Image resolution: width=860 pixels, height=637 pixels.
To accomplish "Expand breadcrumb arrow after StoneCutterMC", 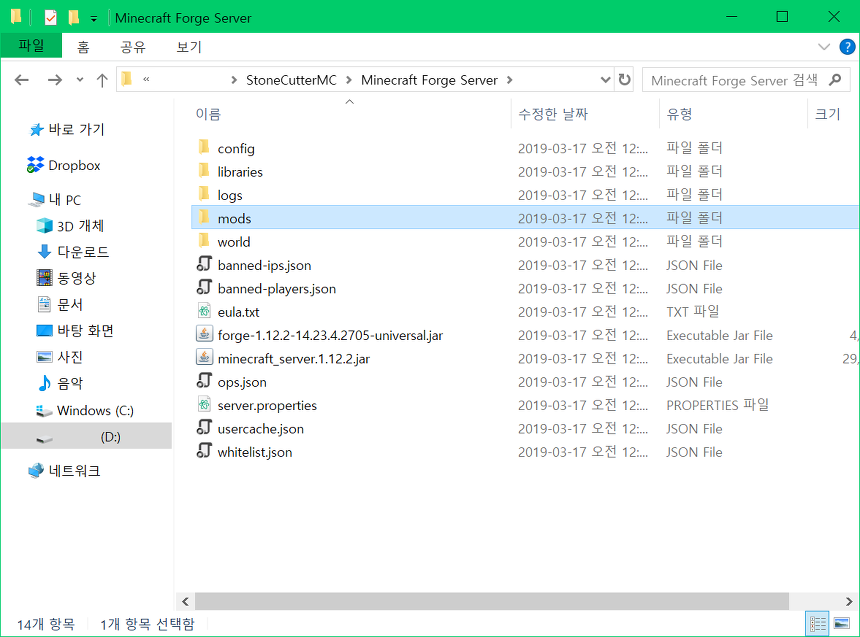I will tap(348, 80).
